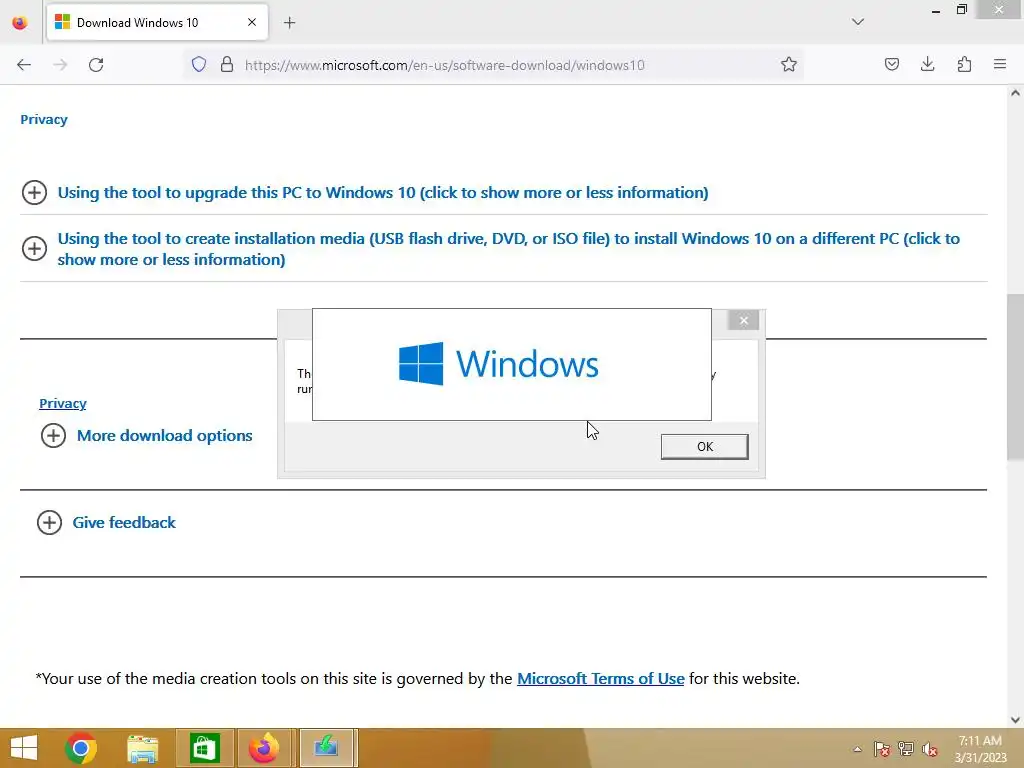
Task: Switch to Firefox on the taskbar
Action: click(264, 748)
